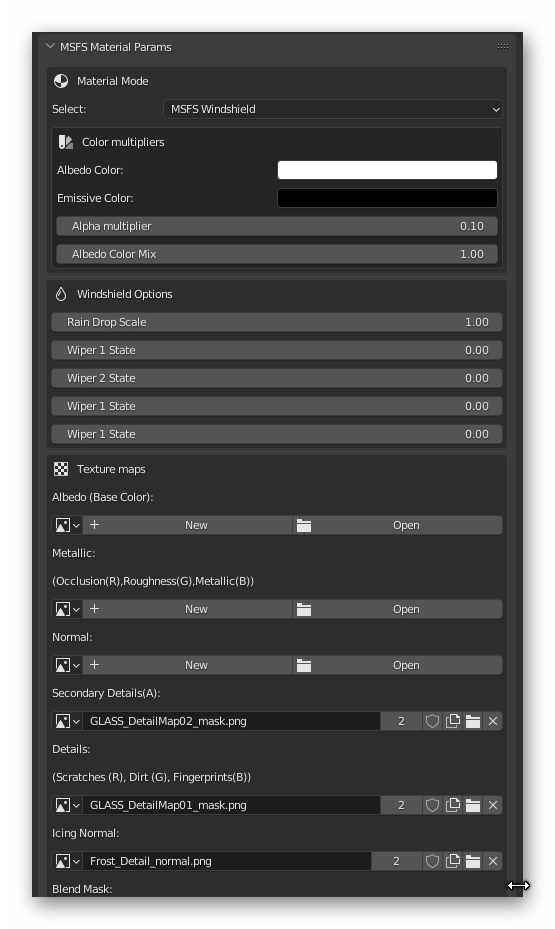Click the user count beside GLASS_DetailMap01_mask.png
The image size is (555, 929).
point(401,805)
